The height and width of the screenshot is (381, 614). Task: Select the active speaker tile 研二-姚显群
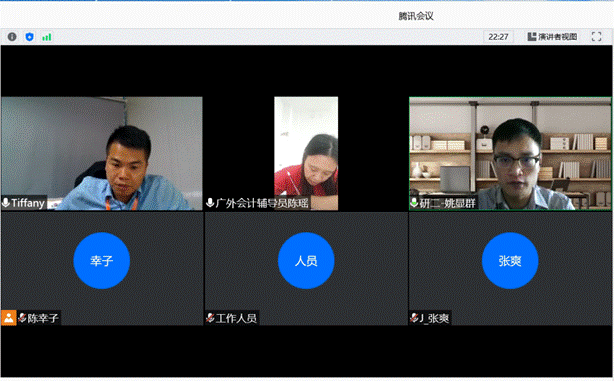pos(510,153)
